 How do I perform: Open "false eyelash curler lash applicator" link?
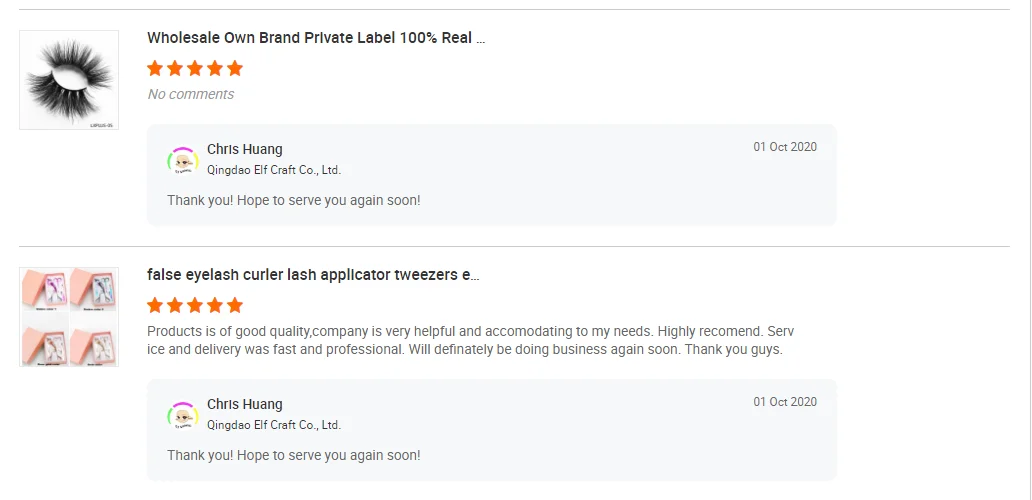313,275
